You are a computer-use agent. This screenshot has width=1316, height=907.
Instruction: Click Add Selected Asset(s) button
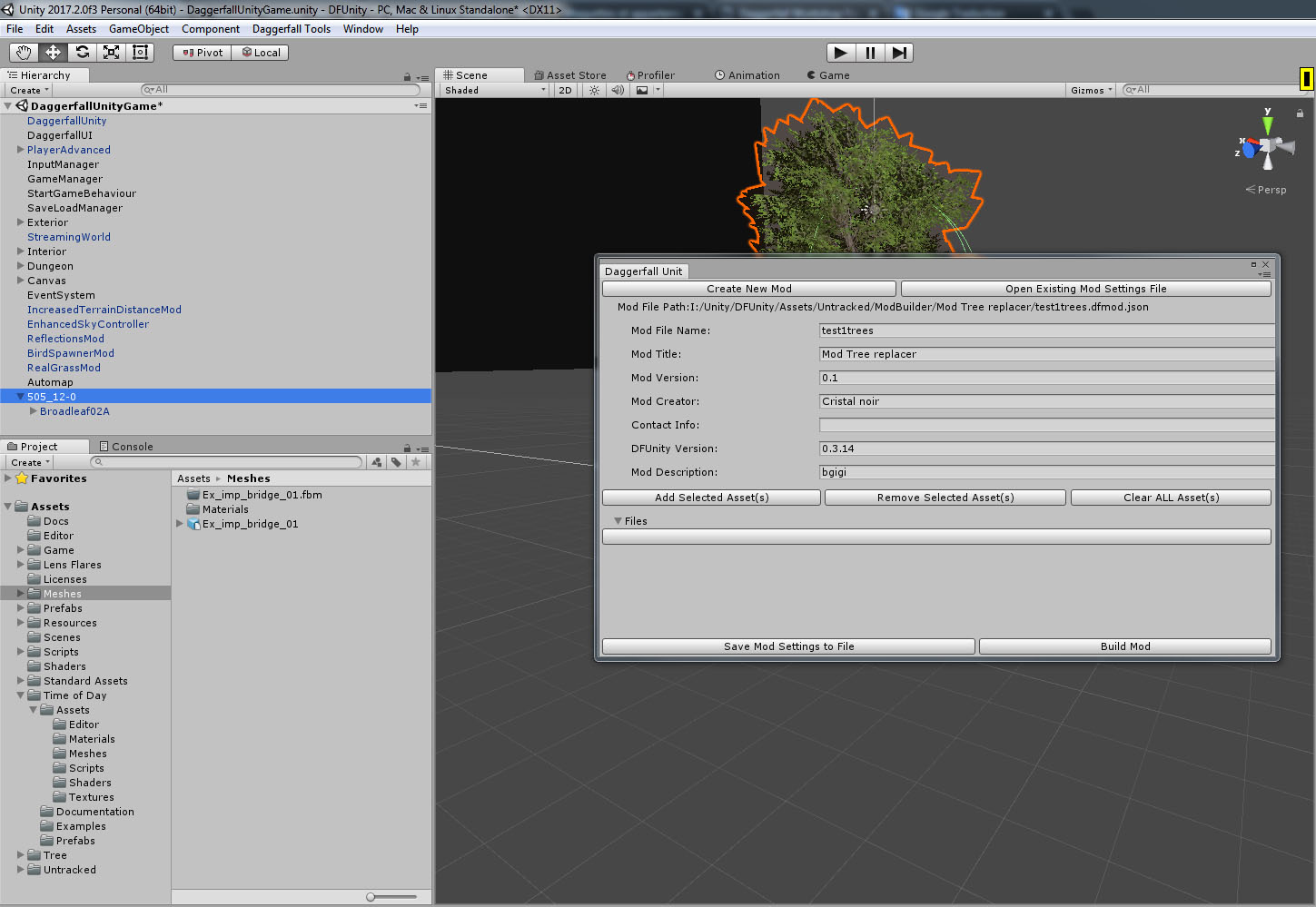(x=711, y=498)
